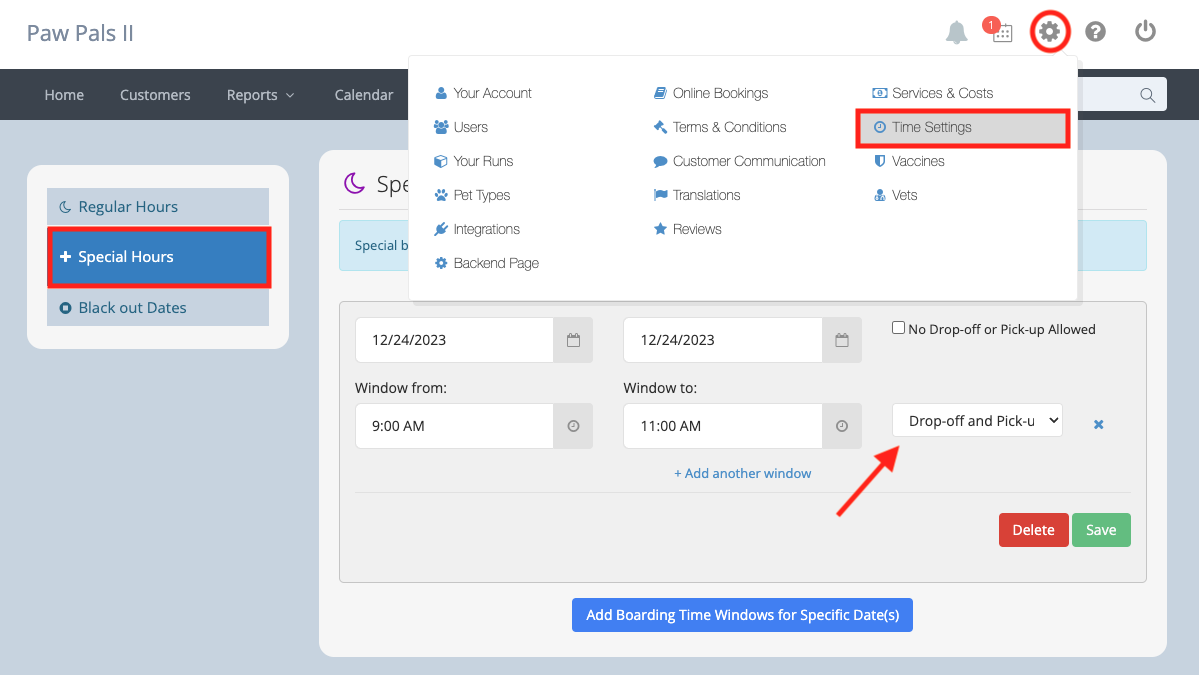Open Services & Costs settings
This screenshot has height=675, width=1199.
pyautogui.click(x=933, y=93)
